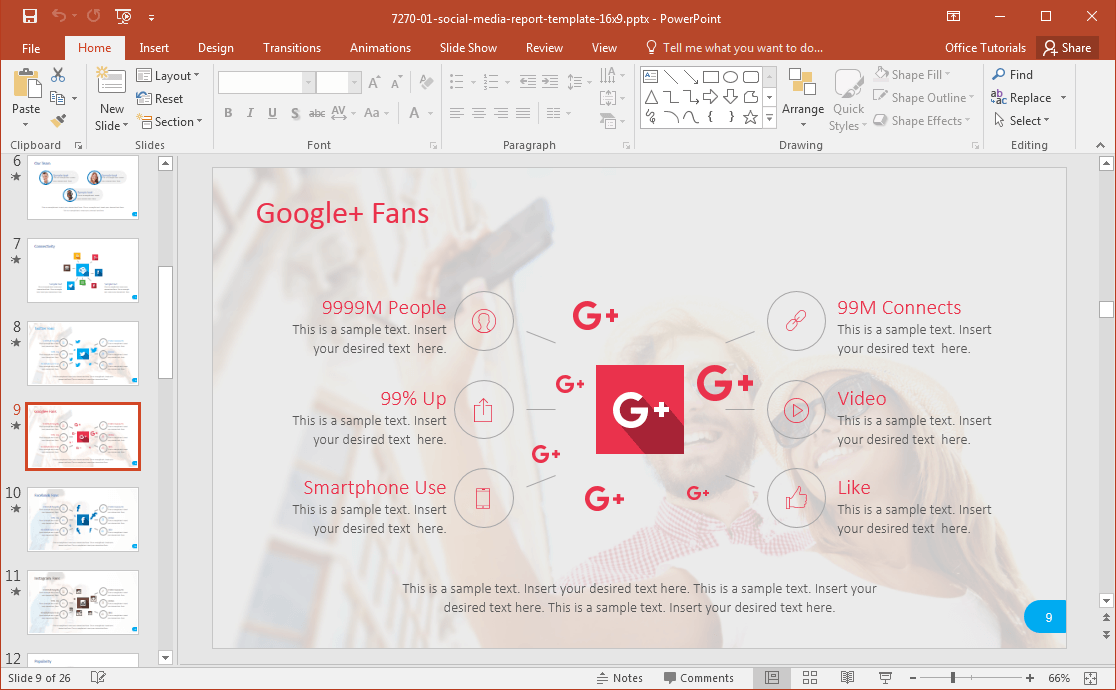The height and width of the screenshot is (690, 1116).
Task: Toggle Normal view button in status bar
Action: pyautogui.click(x=772, y=678)
